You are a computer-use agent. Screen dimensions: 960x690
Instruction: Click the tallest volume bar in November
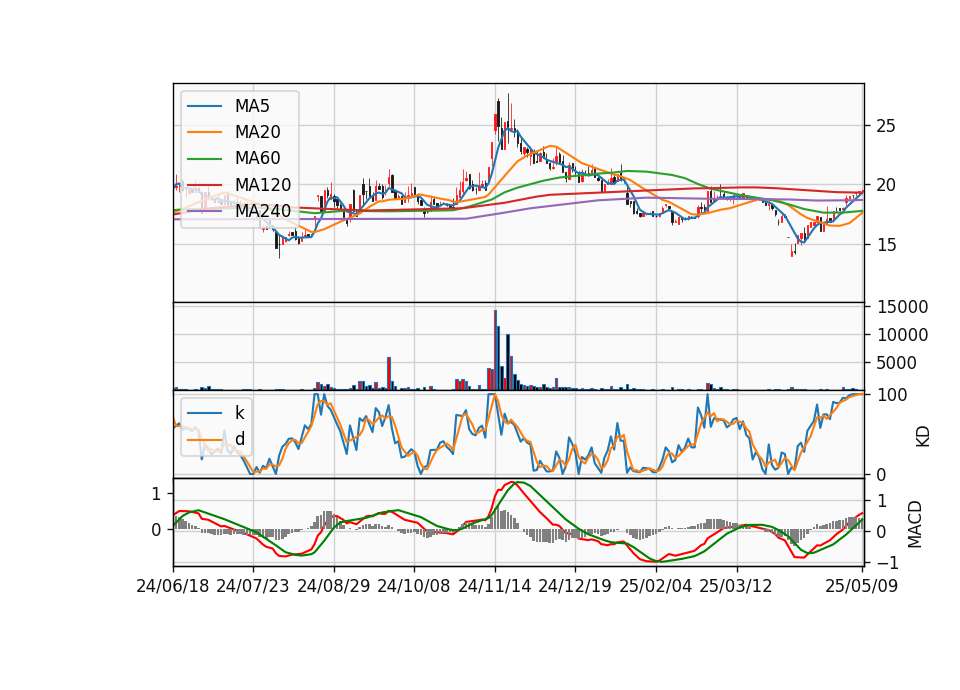pyautogui.click(x=495, y=350)
